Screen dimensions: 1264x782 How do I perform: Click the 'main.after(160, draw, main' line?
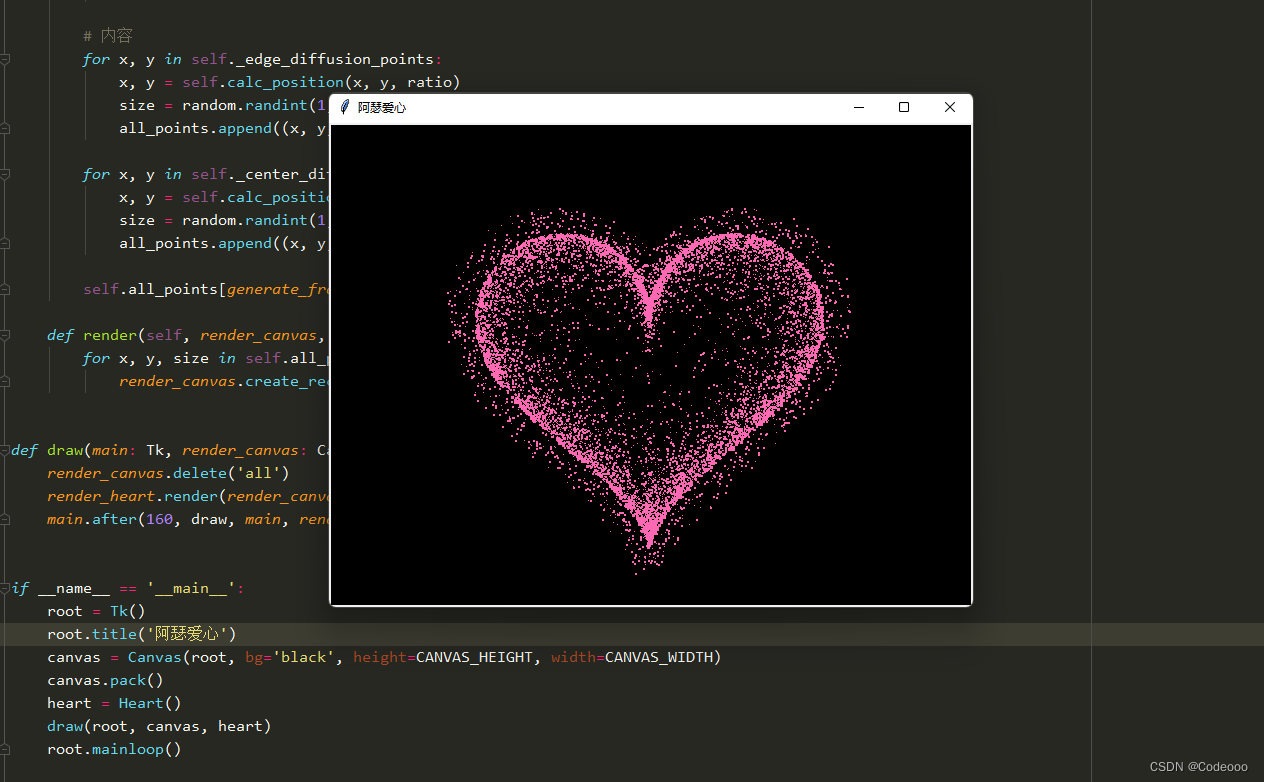click(188, 519)
